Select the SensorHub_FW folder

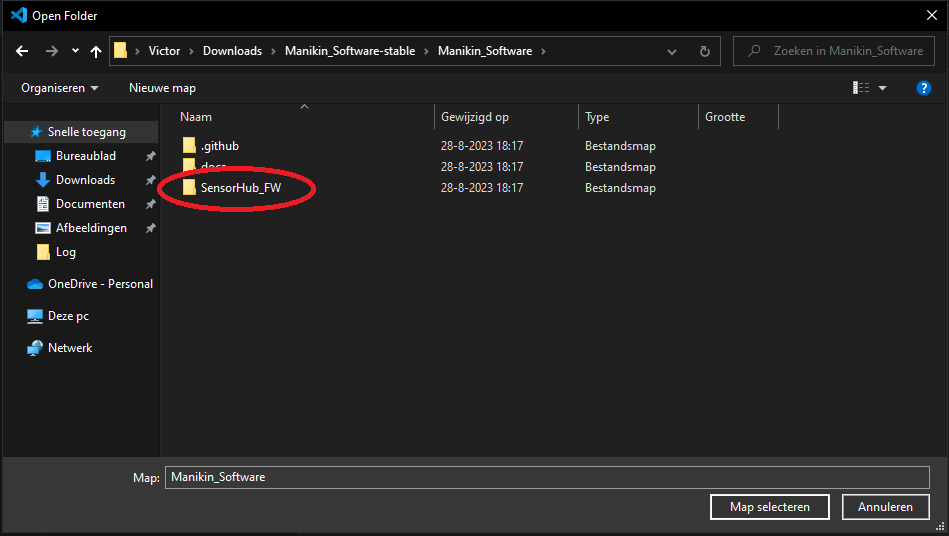pos(241,188)
